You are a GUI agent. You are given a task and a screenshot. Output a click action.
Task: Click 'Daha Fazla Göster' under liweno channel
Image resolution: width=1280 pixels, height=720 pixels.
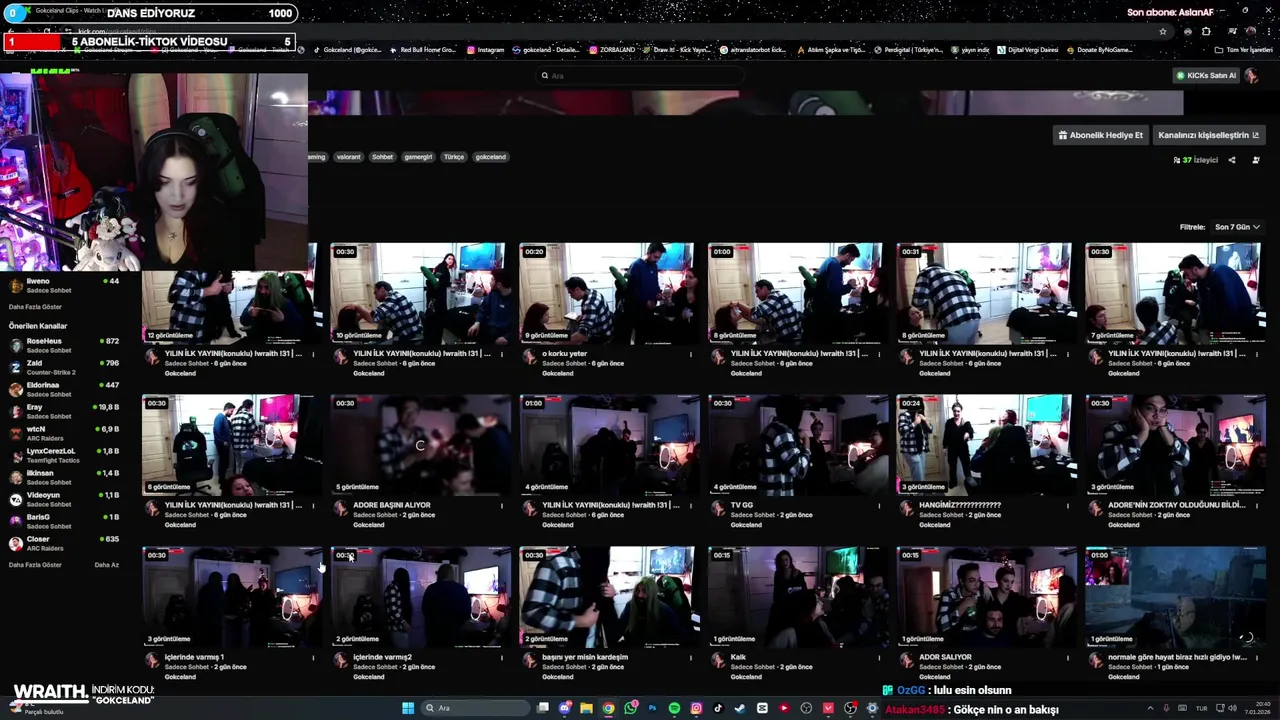click(x=35, y=307)
